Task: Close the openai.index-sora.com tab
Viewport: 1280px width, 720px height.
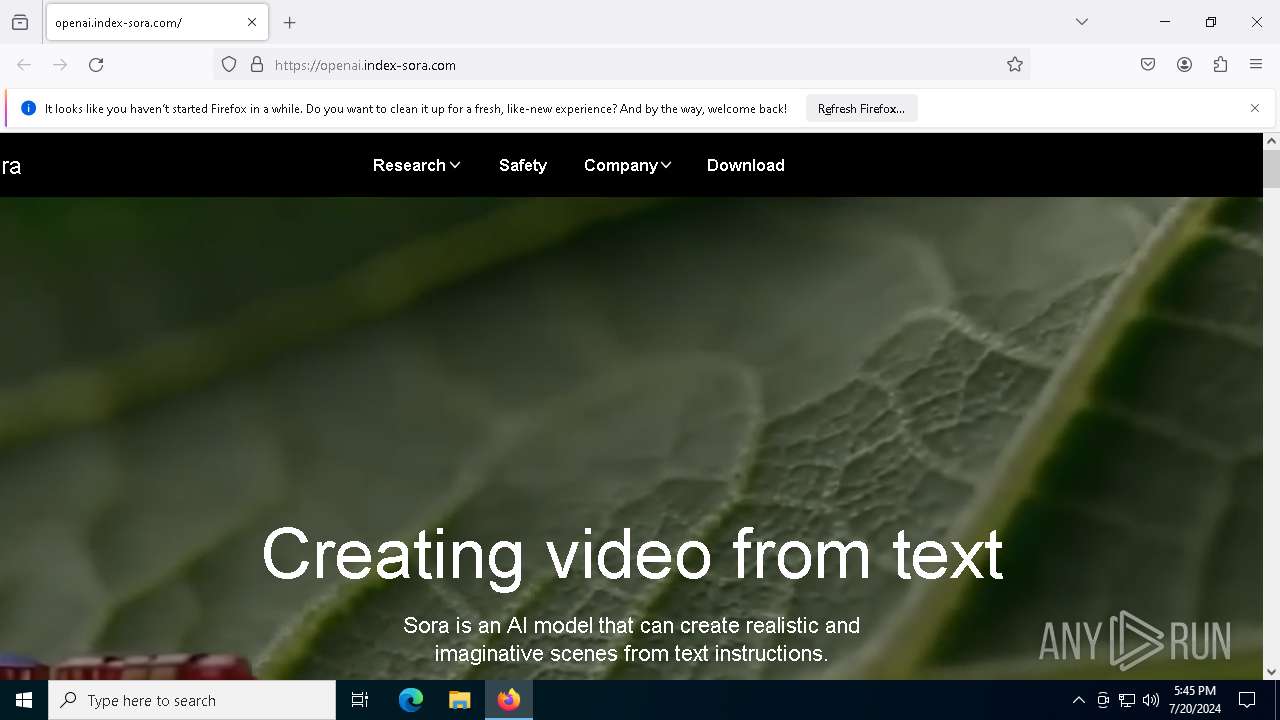Action: [252, 22]
